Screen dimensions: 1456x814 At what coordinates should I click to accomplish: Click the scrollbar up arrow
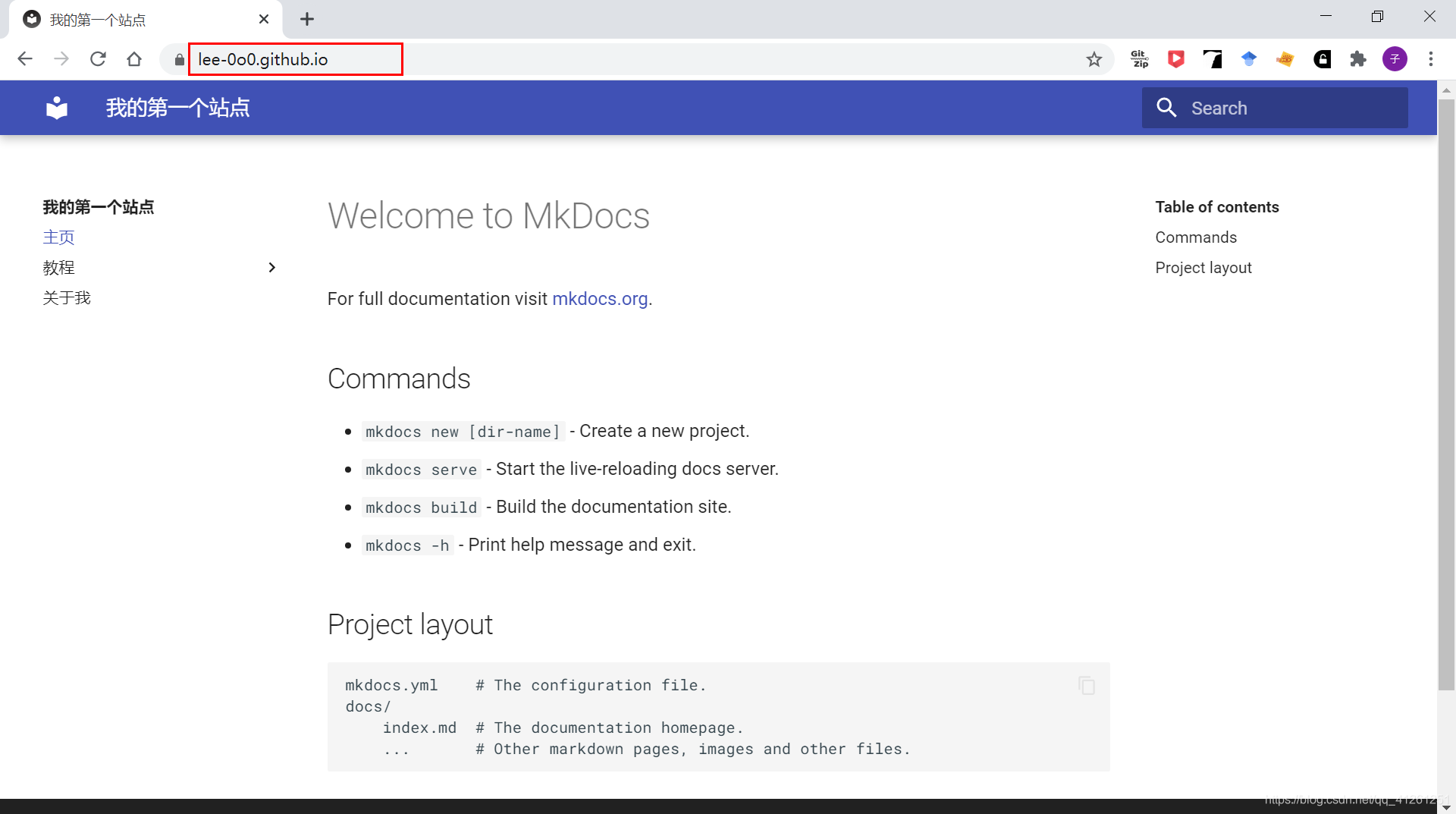1446,90
